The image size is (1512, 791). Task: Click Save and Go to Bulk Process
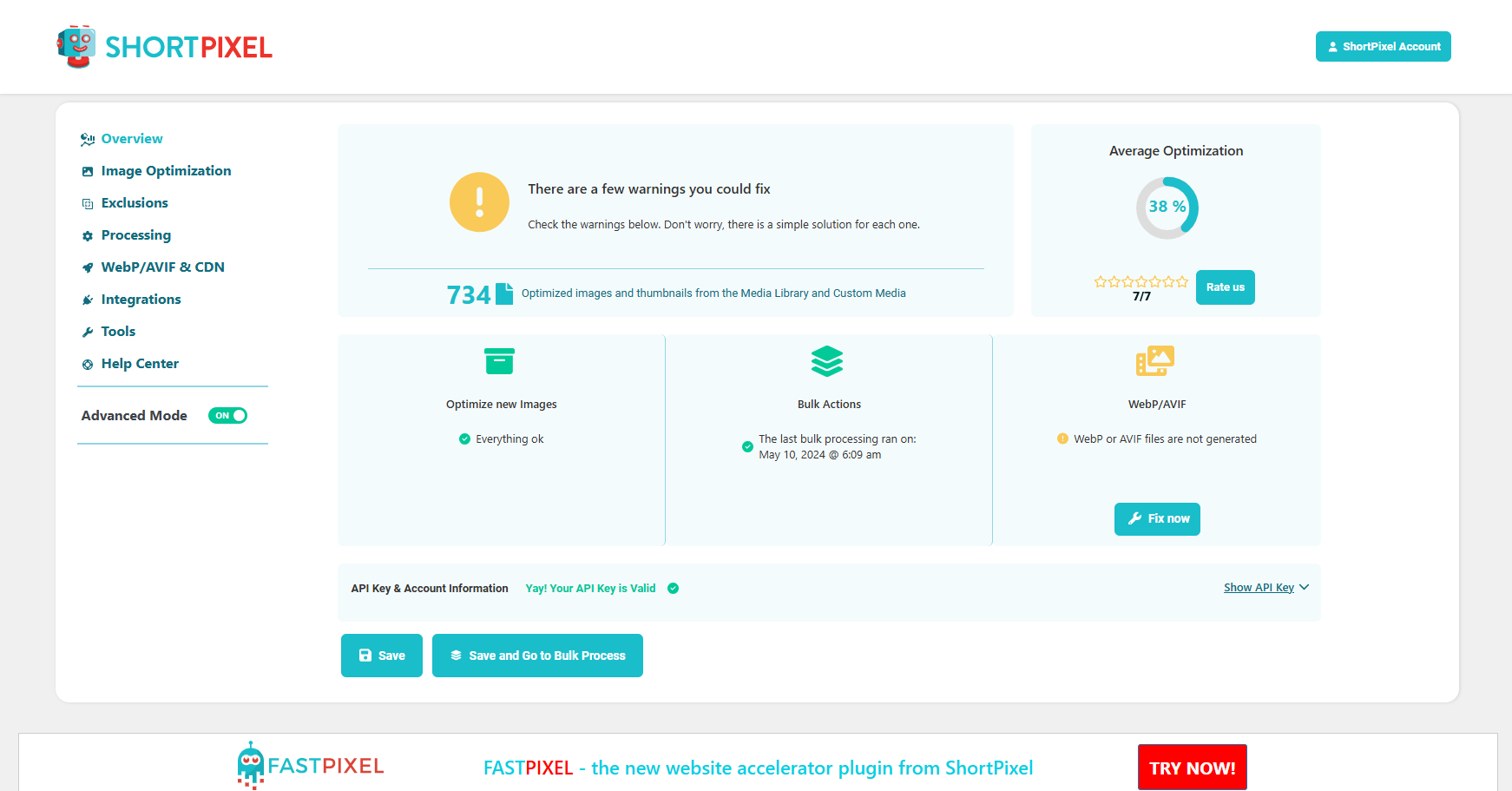point(537,656)
